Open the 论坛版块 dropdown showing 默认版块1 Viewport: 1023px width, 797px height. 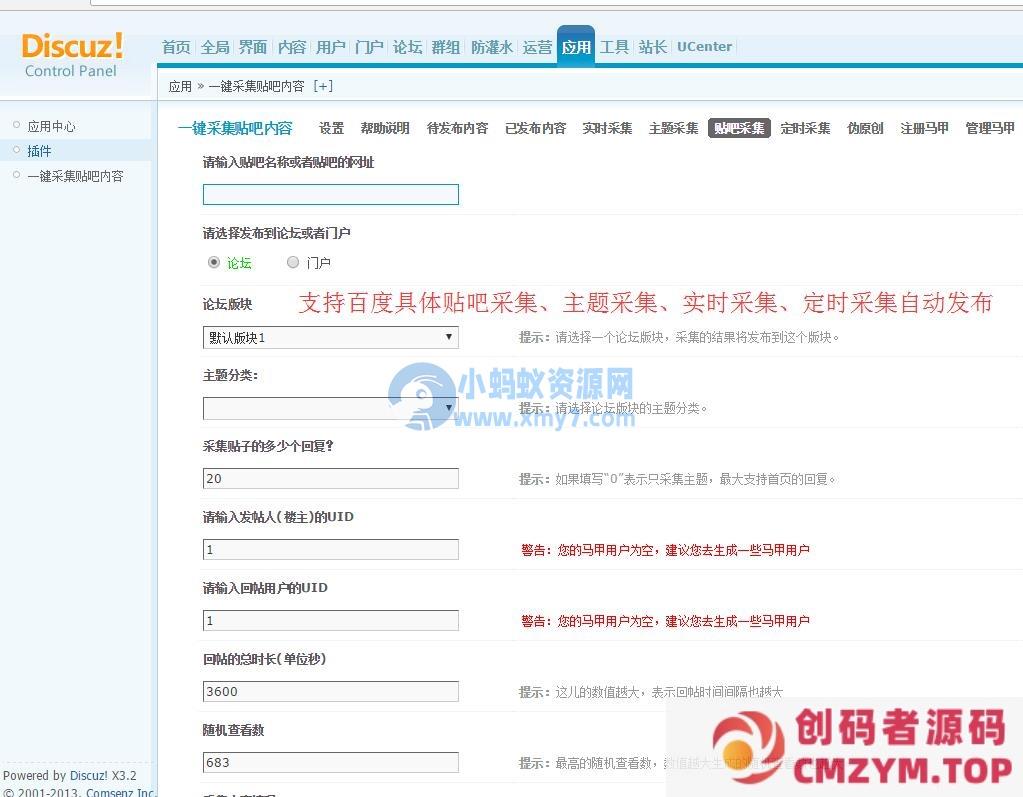[x=330, y=338]
